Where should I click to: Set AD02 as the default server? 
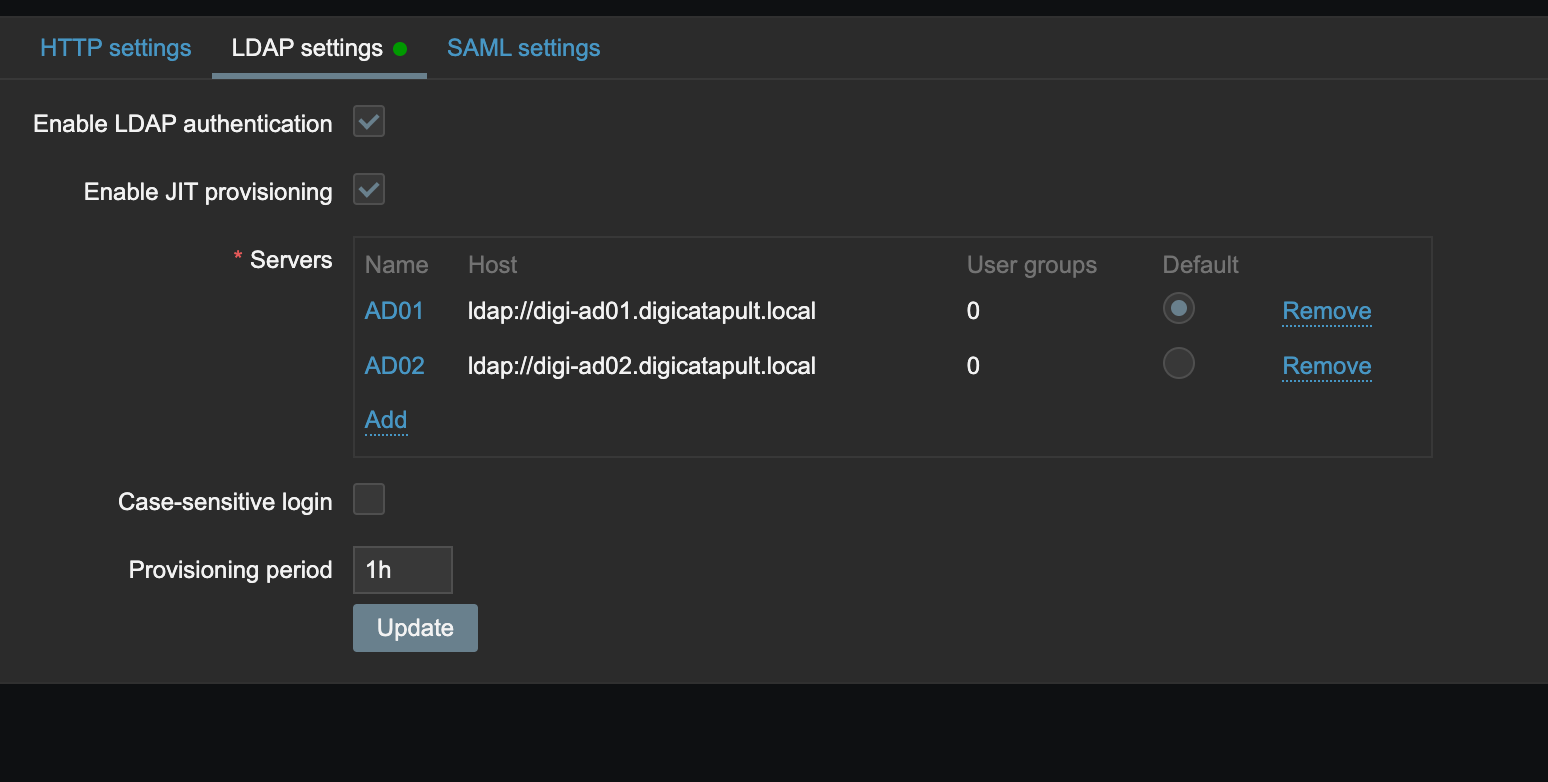[x=1179, y=362]
